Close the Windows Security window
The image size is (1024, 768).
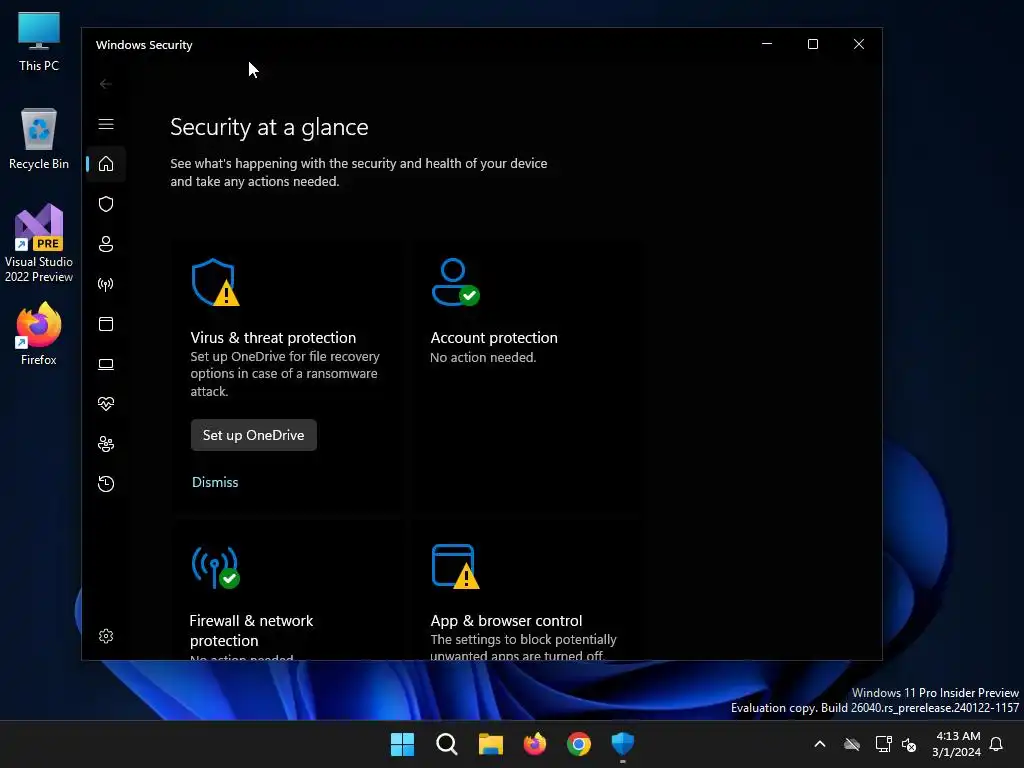pyautogui.click(x=859, y=44)
